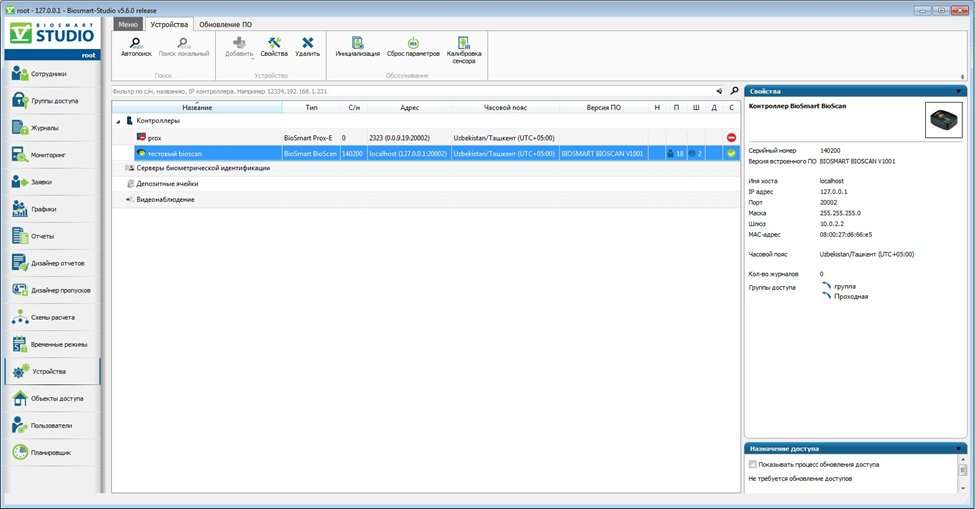Click Не требуется обновление доступов text
975x509 pixels.
coord(800,479)
